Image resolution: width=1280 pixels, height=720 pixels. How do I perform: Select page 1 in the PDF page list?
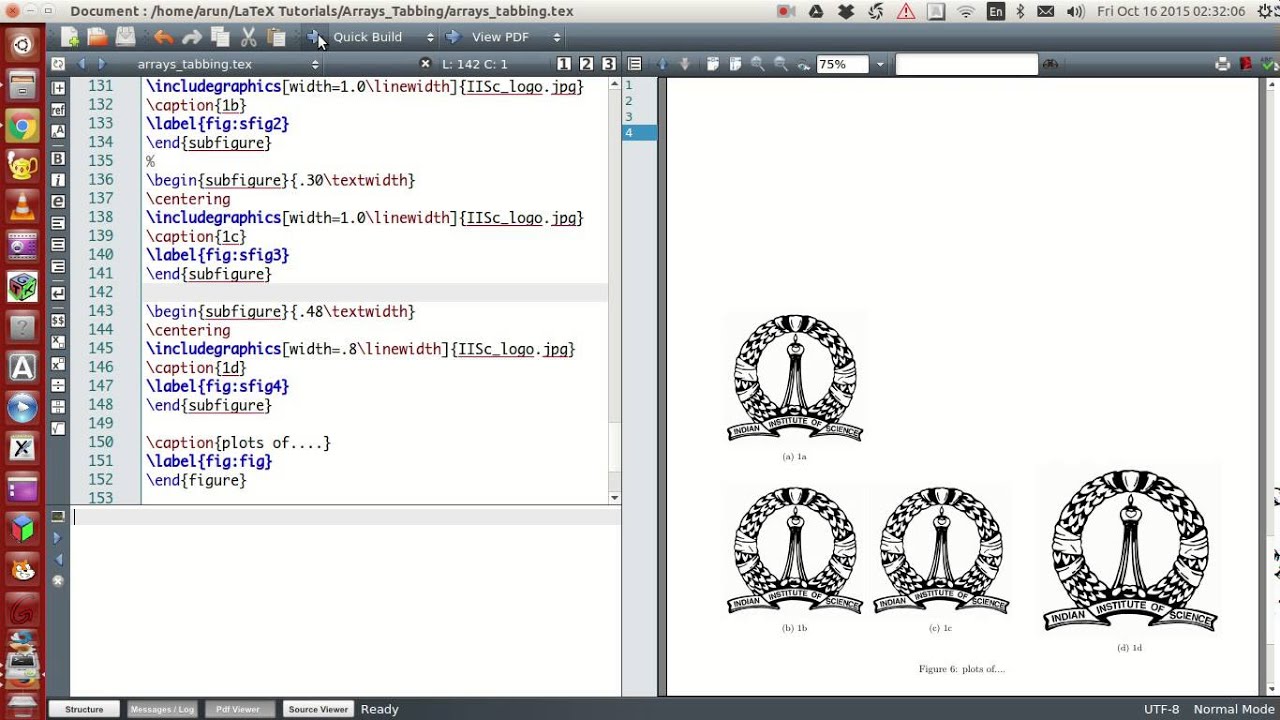coord(639,85)
